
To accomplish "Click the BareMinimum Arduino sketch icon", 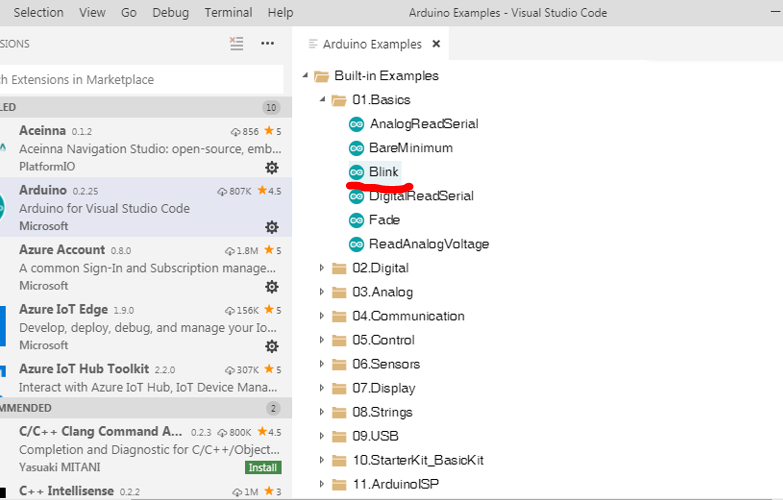I will (x=357, y=148).
